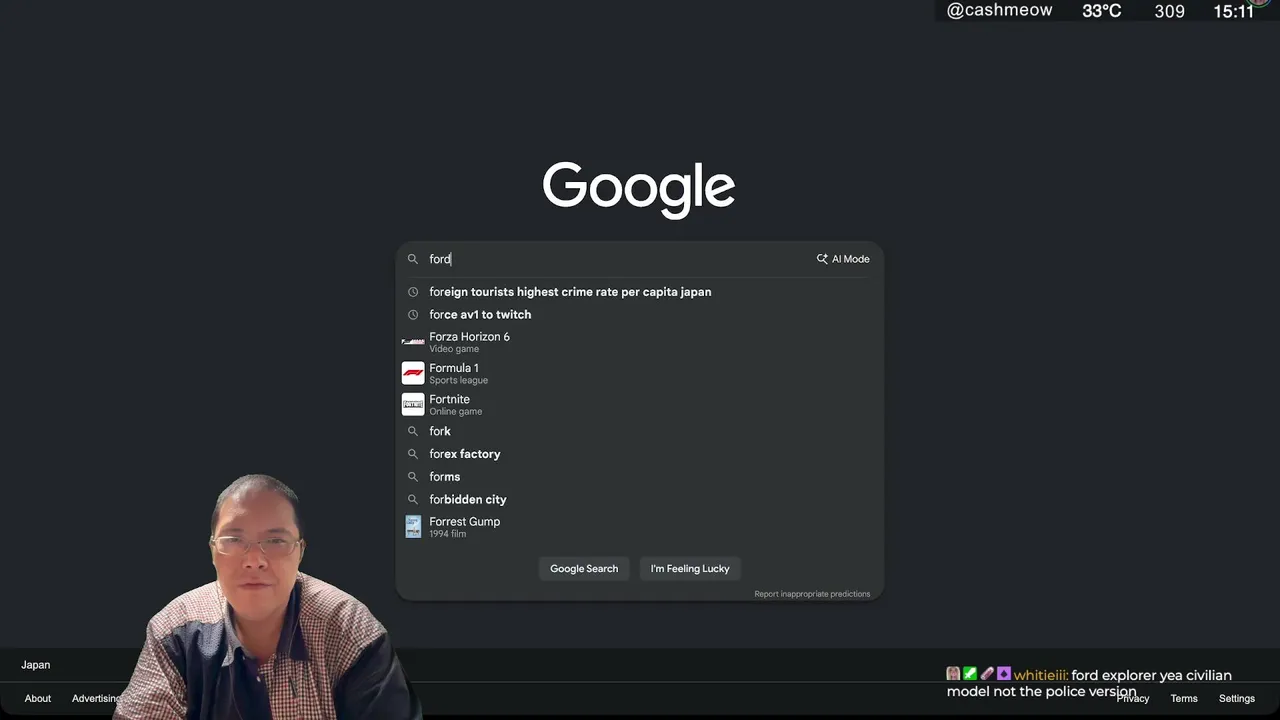Choose the "force av1 to twitch" history suggestion

point(640,314)
